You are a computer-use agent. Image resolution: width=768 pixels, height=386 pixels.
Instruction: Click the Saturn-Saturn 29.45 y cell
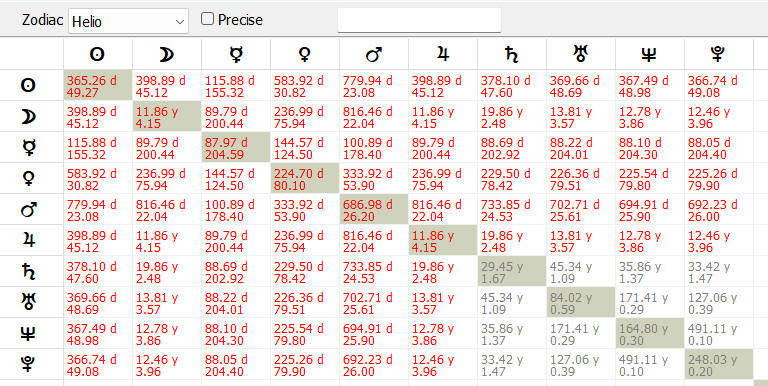pos(512,271)
